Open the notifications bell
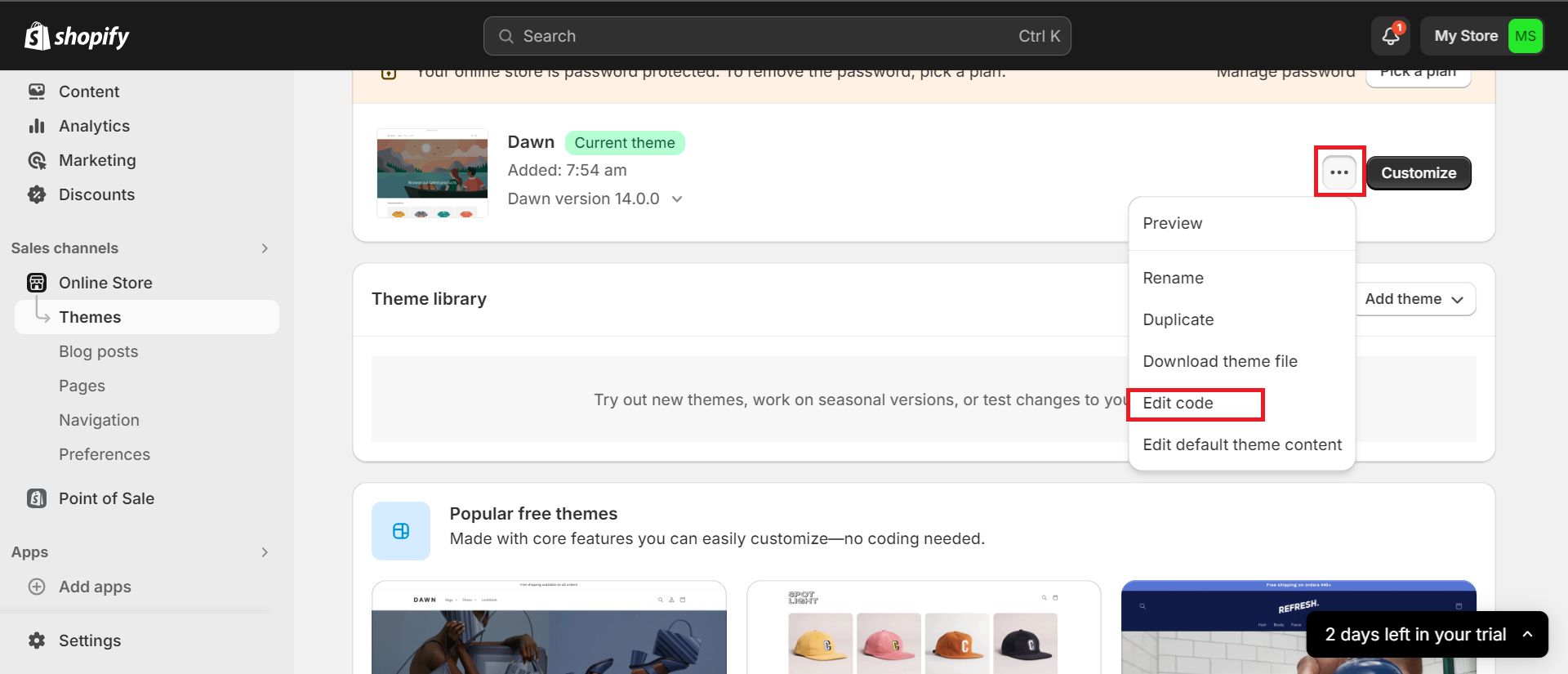Viewport: 1568px width, 674px height. tap(1391, 36)
